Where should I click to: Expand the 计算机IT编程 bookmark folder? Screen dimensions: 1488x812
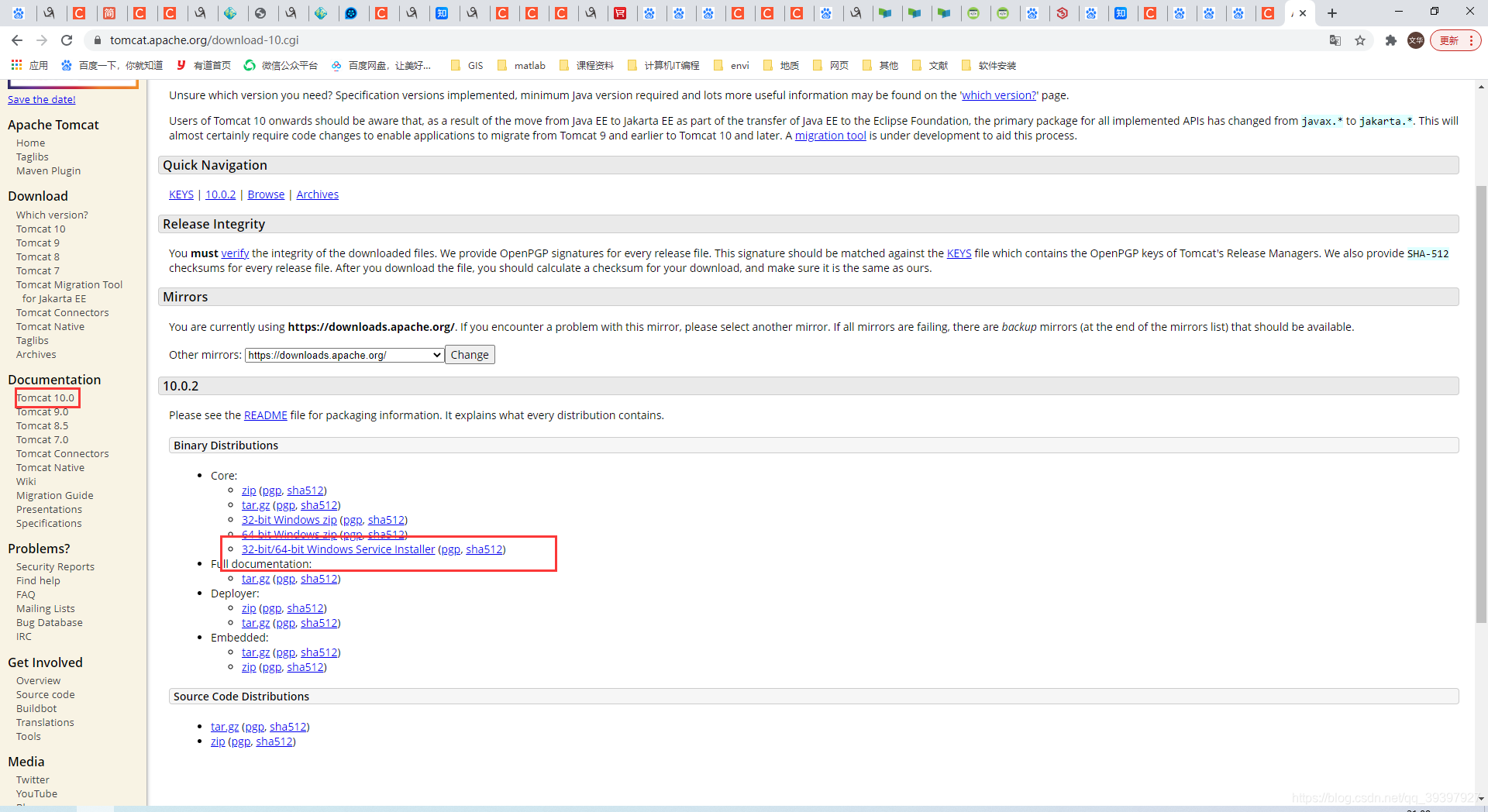tap(663, 65)
